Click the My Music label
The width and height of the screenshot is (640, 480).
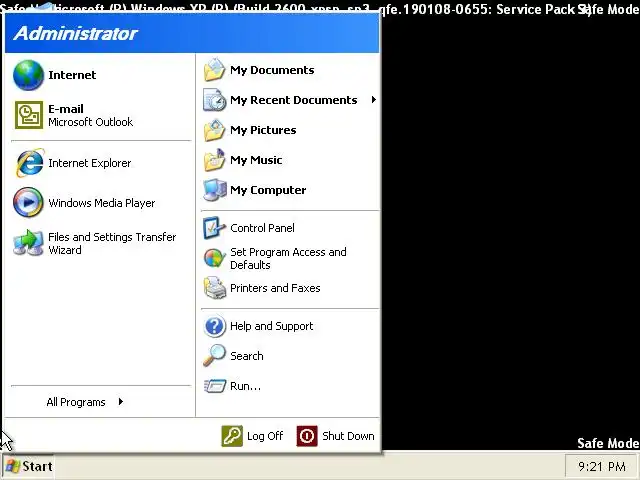pos(256,160)
